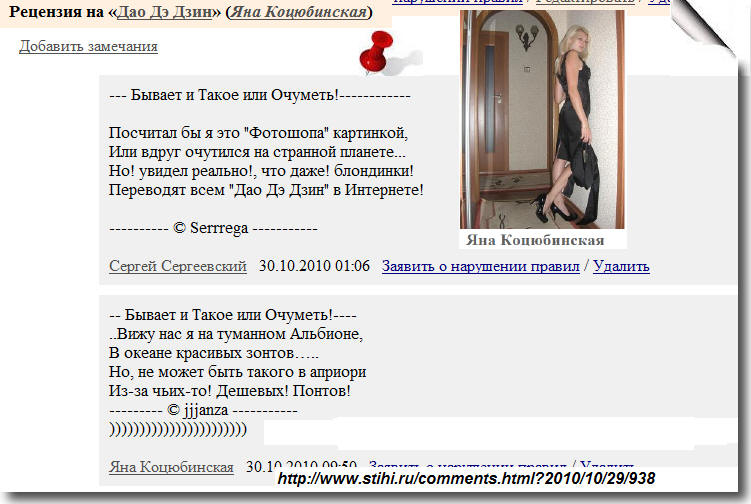Click the © jjjanza signature line
The image size is (751, 504).
(x=203, y=410)
